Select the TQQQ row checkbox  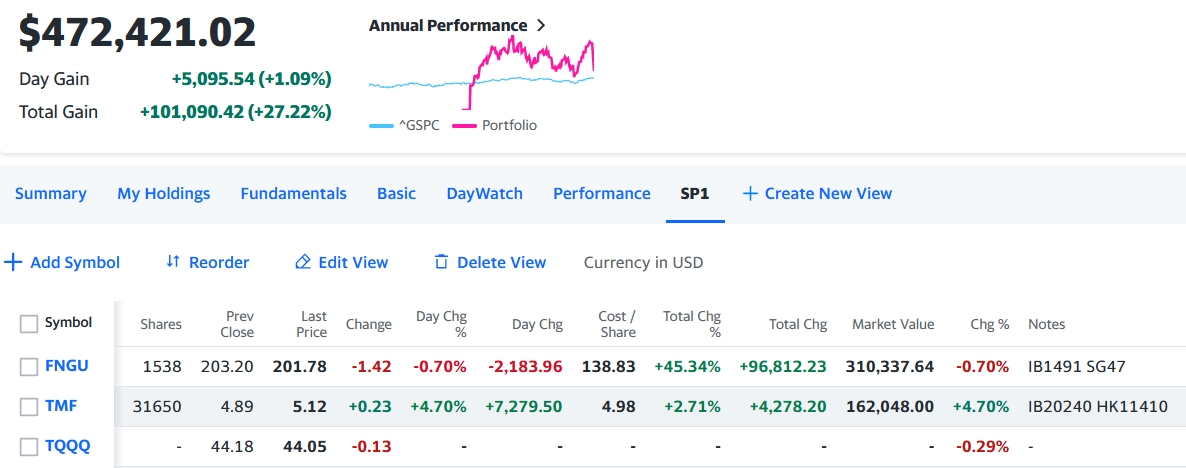[x=30, y=446]
